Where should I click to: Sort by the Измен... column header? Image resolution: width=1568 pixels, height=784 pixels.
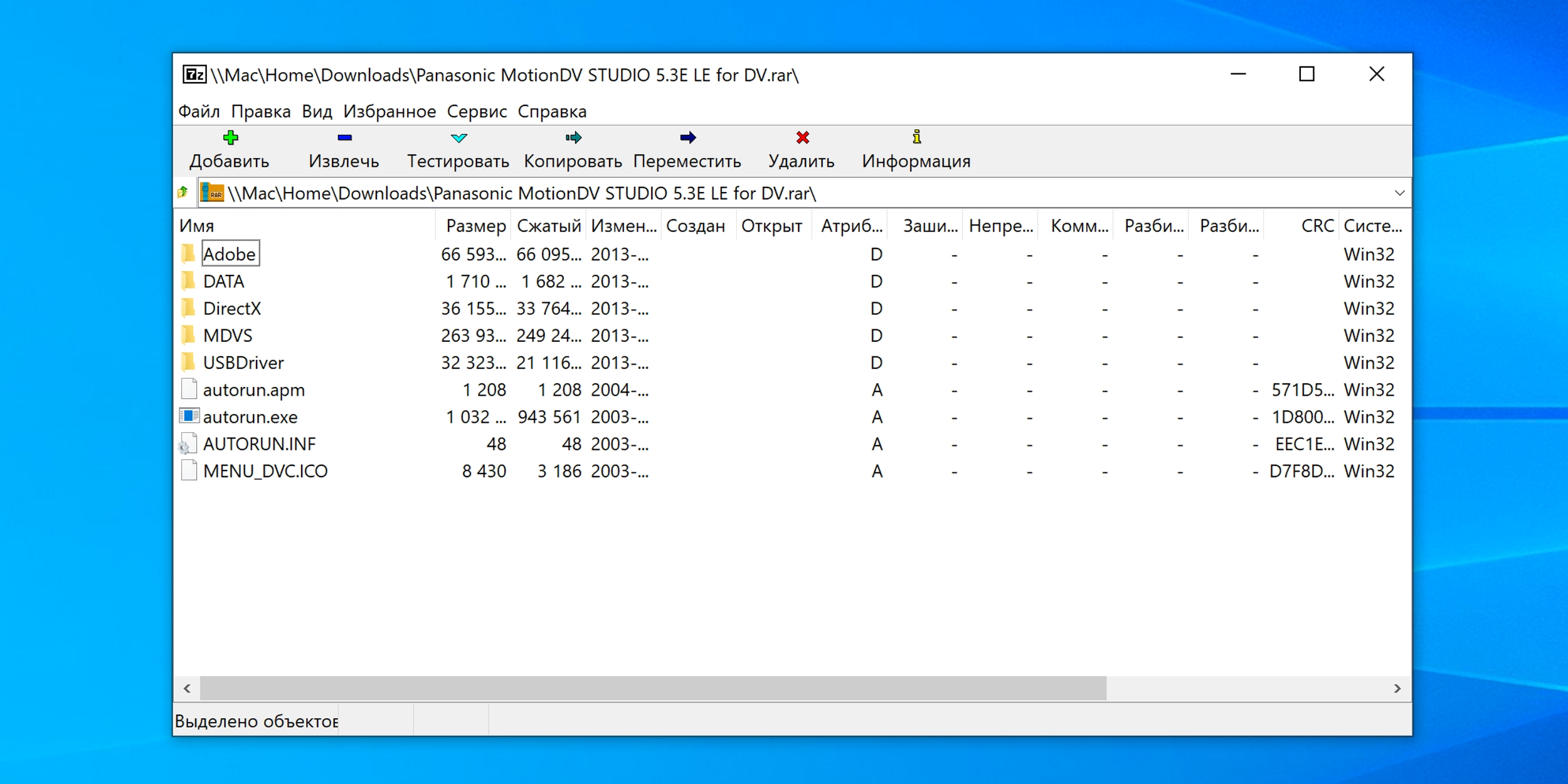pyautogui.click(x=624, y=226)
